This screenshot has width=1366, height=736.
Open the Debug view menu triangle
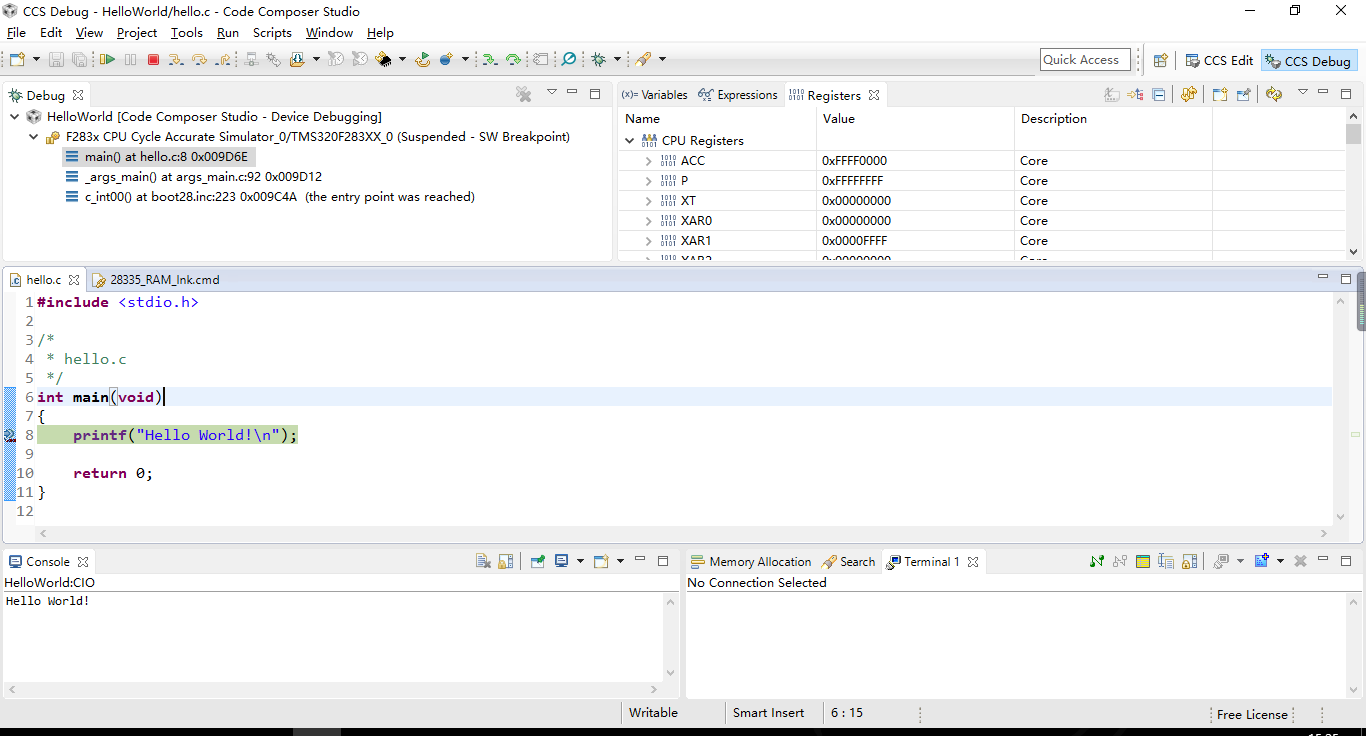(551, 92)
